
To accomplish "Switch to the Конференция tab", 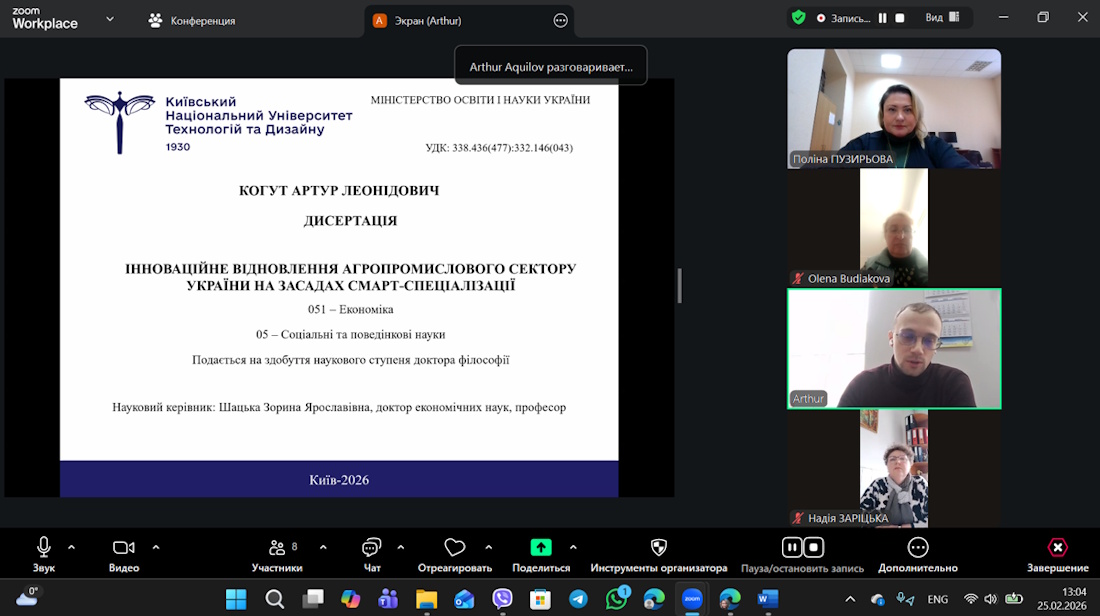I will point(192,20).
